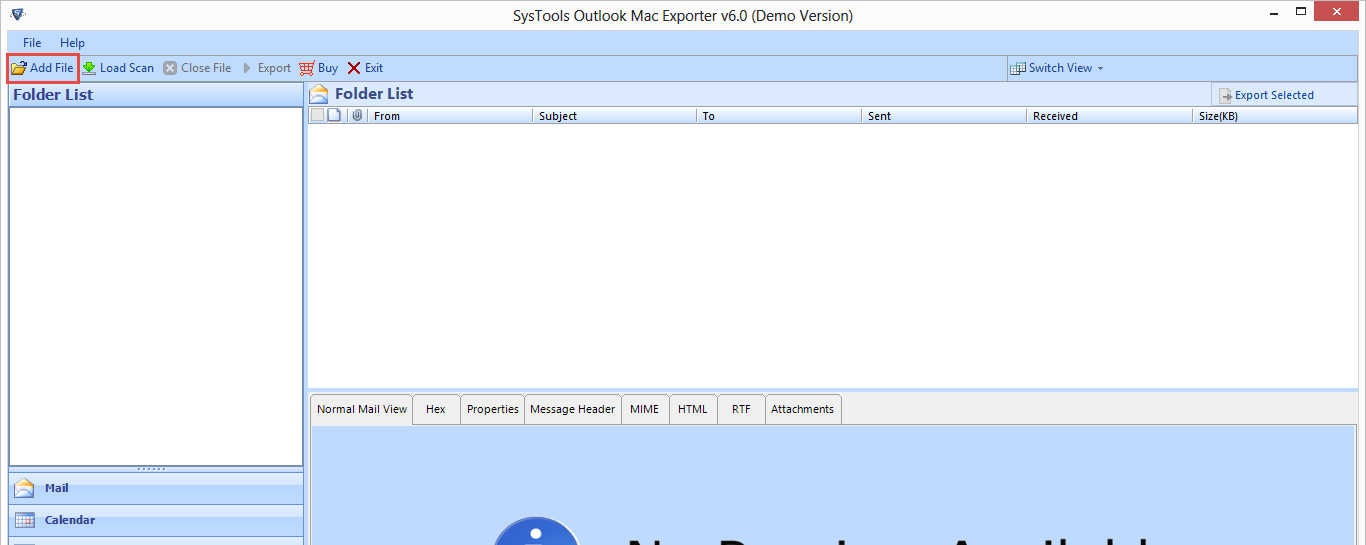This screenshot has height=545, width=1366.
Task: Open the Properties tab
Action: 493,409
